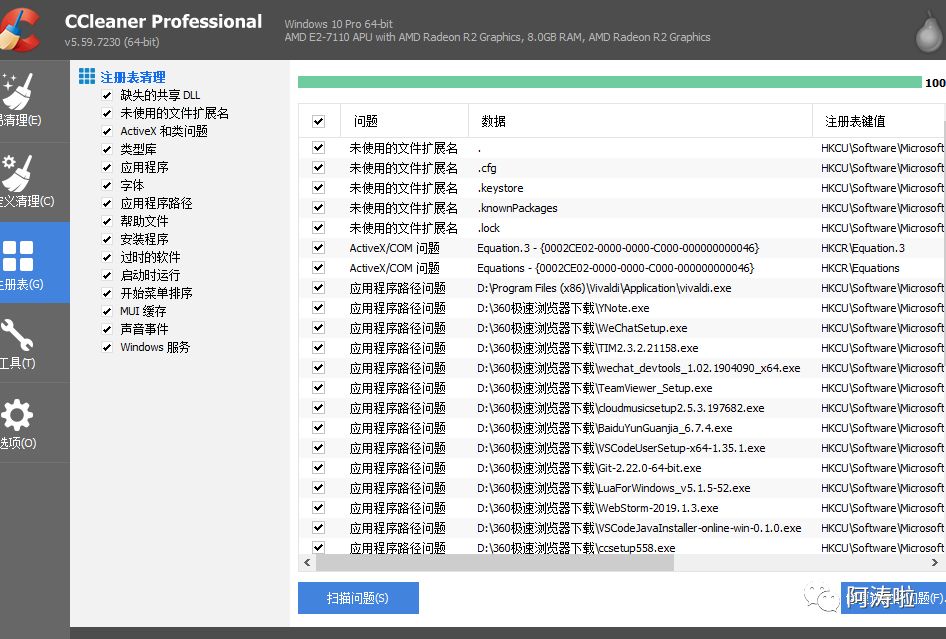This screenshot has height=639, width=946.
Task: Toggle the 安装程序 checkbox
Action: (x=107, y=240)
